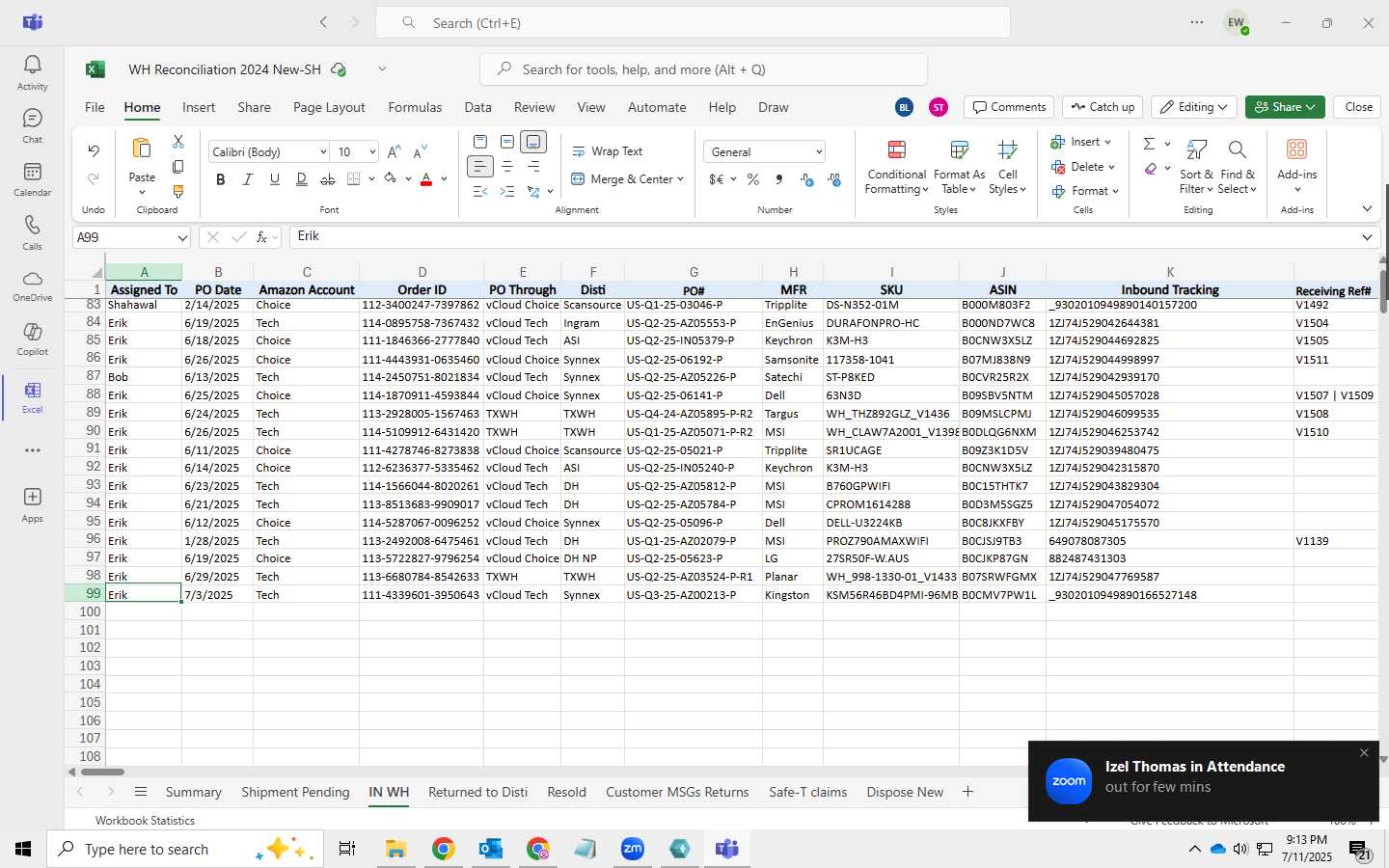
Task: Click Increase Decimal icon
Action: [807, 179]
